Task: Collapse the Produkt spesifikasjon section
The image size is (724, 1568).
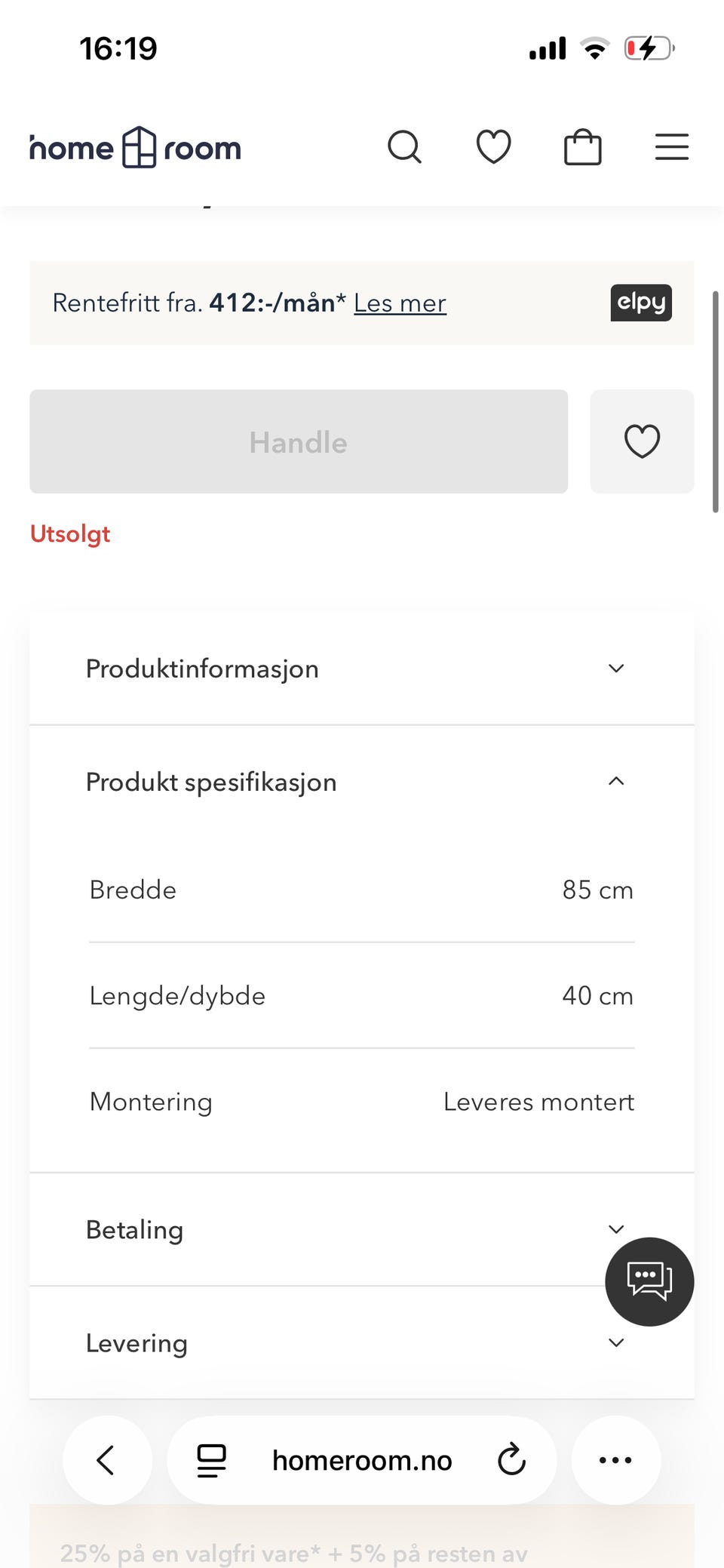Action: pos(362,782)
